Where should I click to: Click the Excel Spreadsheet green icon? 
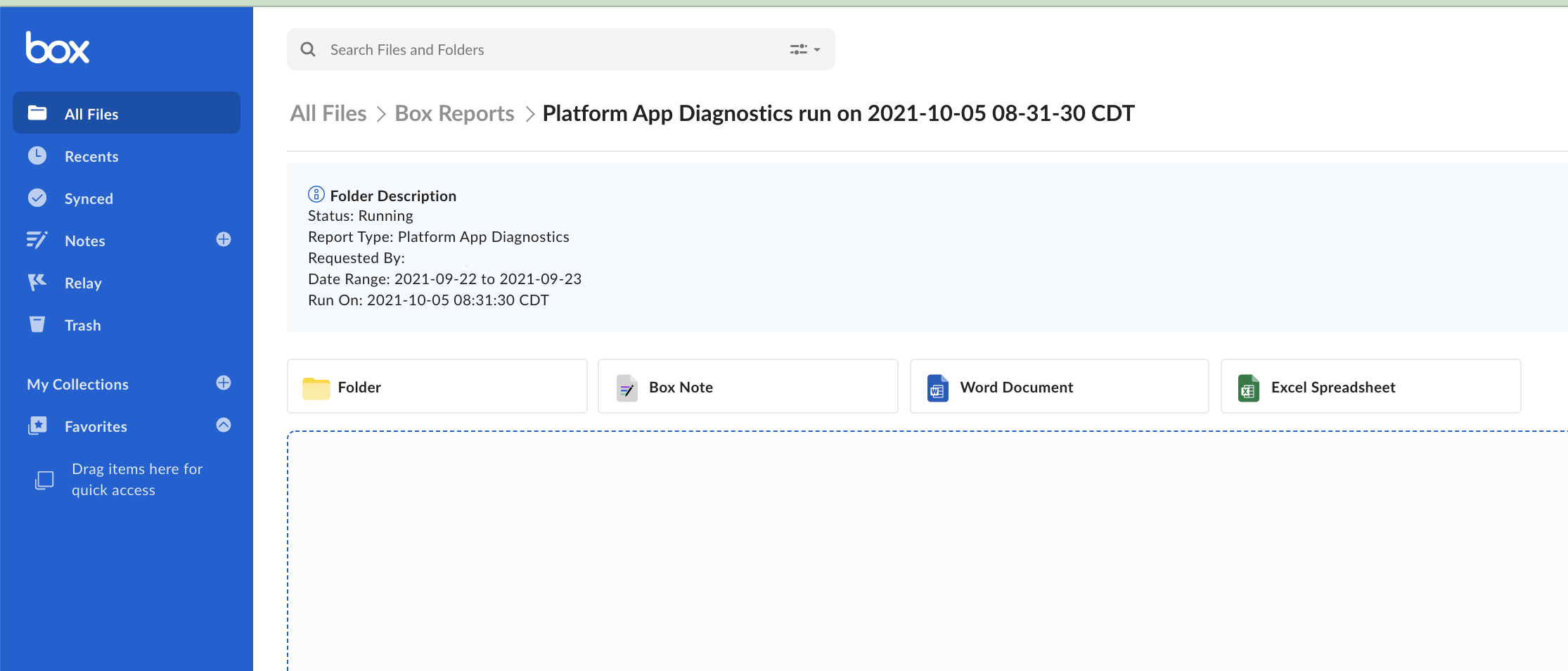tap(1248, 387)
